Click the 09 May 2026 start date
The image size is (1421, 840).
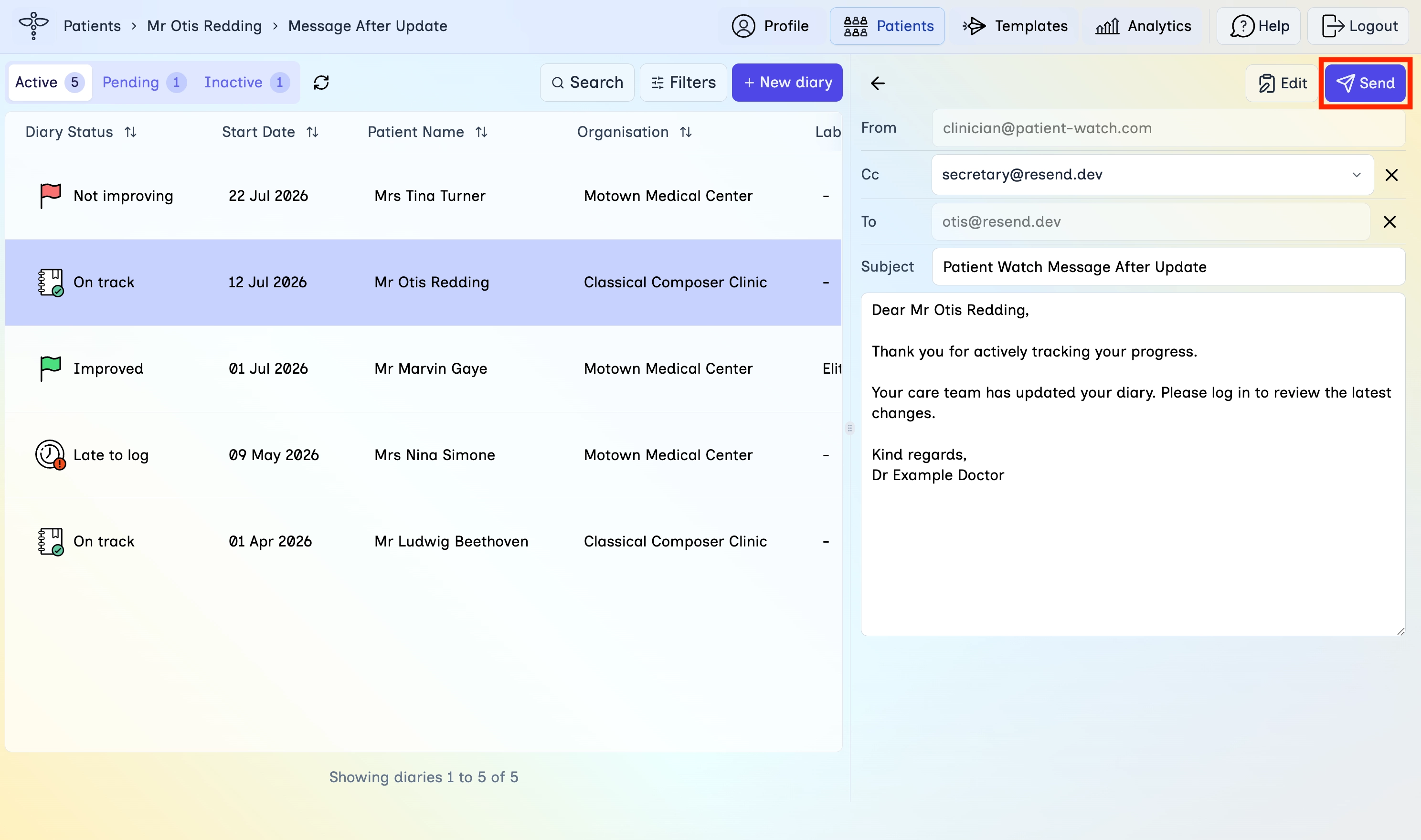click(x=274, y=455)
